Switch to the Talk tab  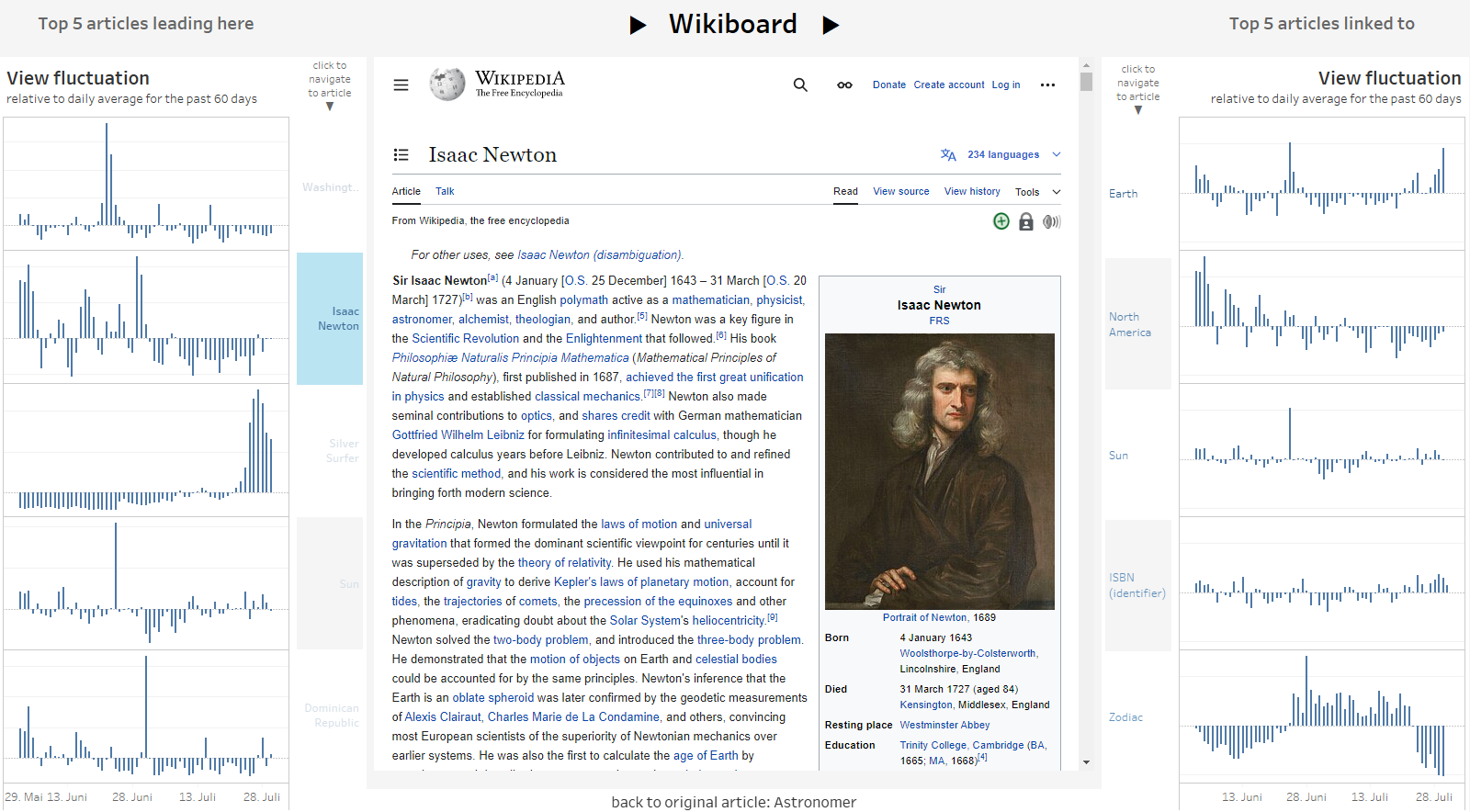[x=445, y=192]
